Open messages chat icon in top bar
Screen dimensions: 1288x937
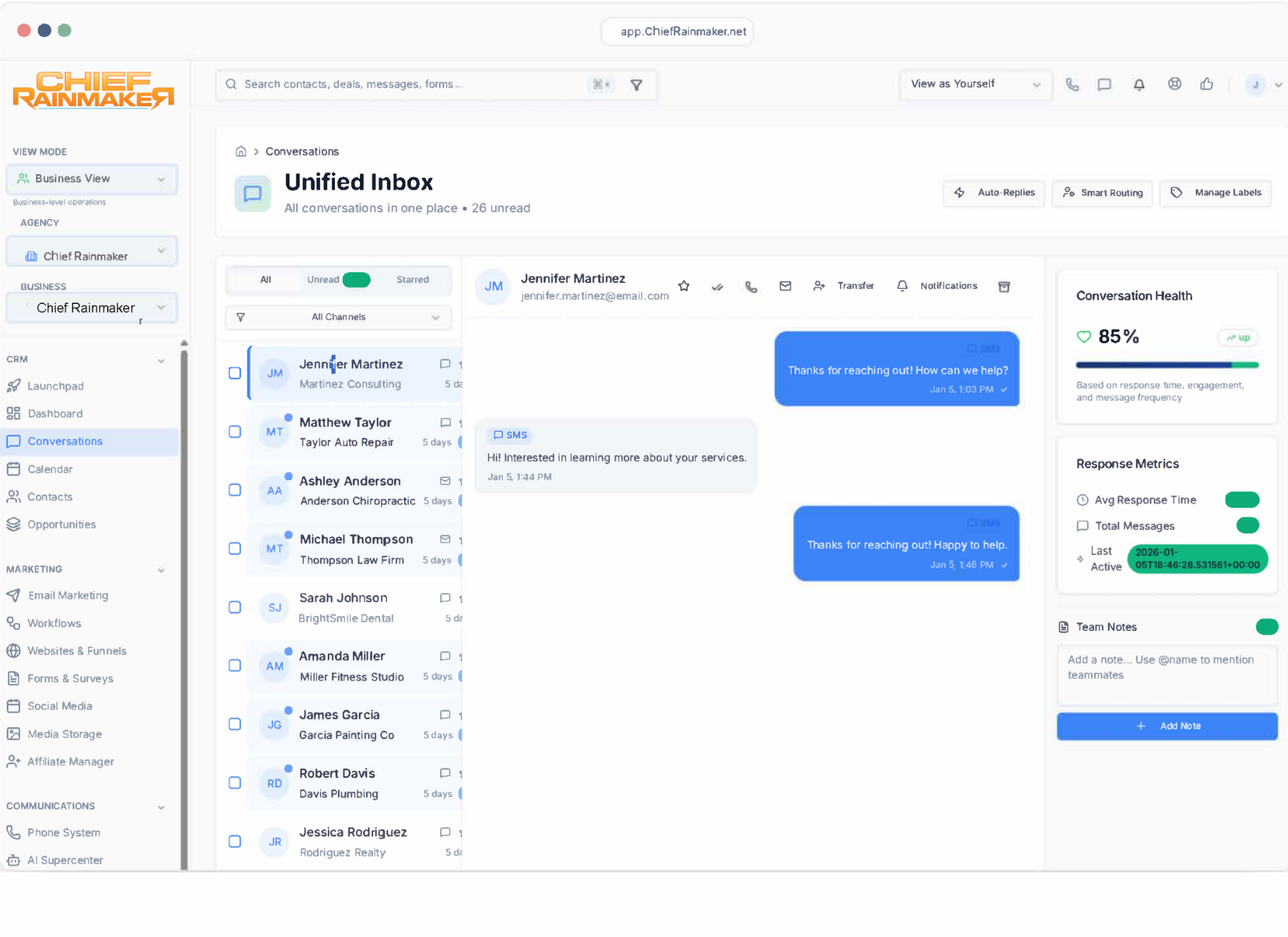click(1105, 84)
